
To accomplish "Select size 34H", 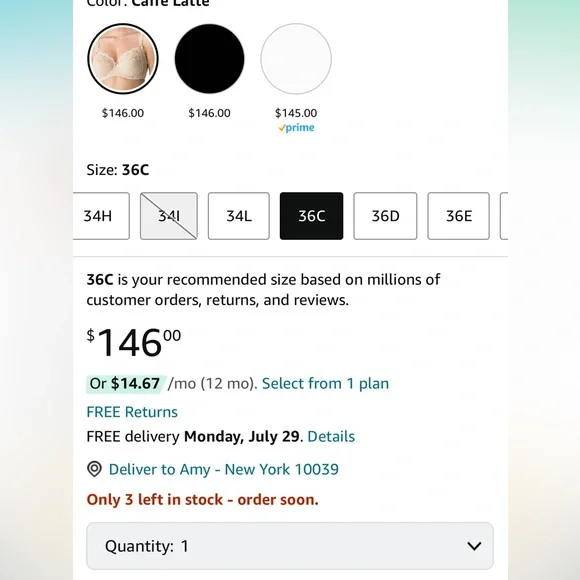I will click(101, 216).
